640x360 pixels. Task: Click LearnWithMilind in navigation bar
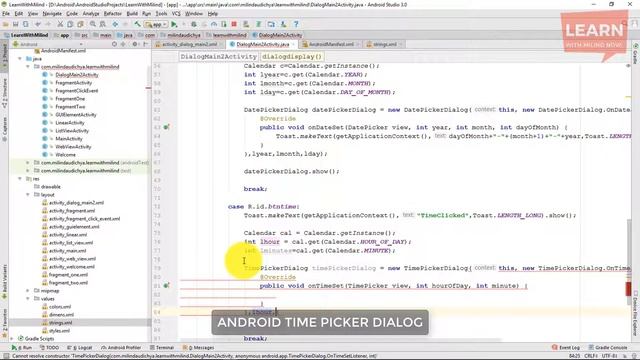[x=26, y=35]
